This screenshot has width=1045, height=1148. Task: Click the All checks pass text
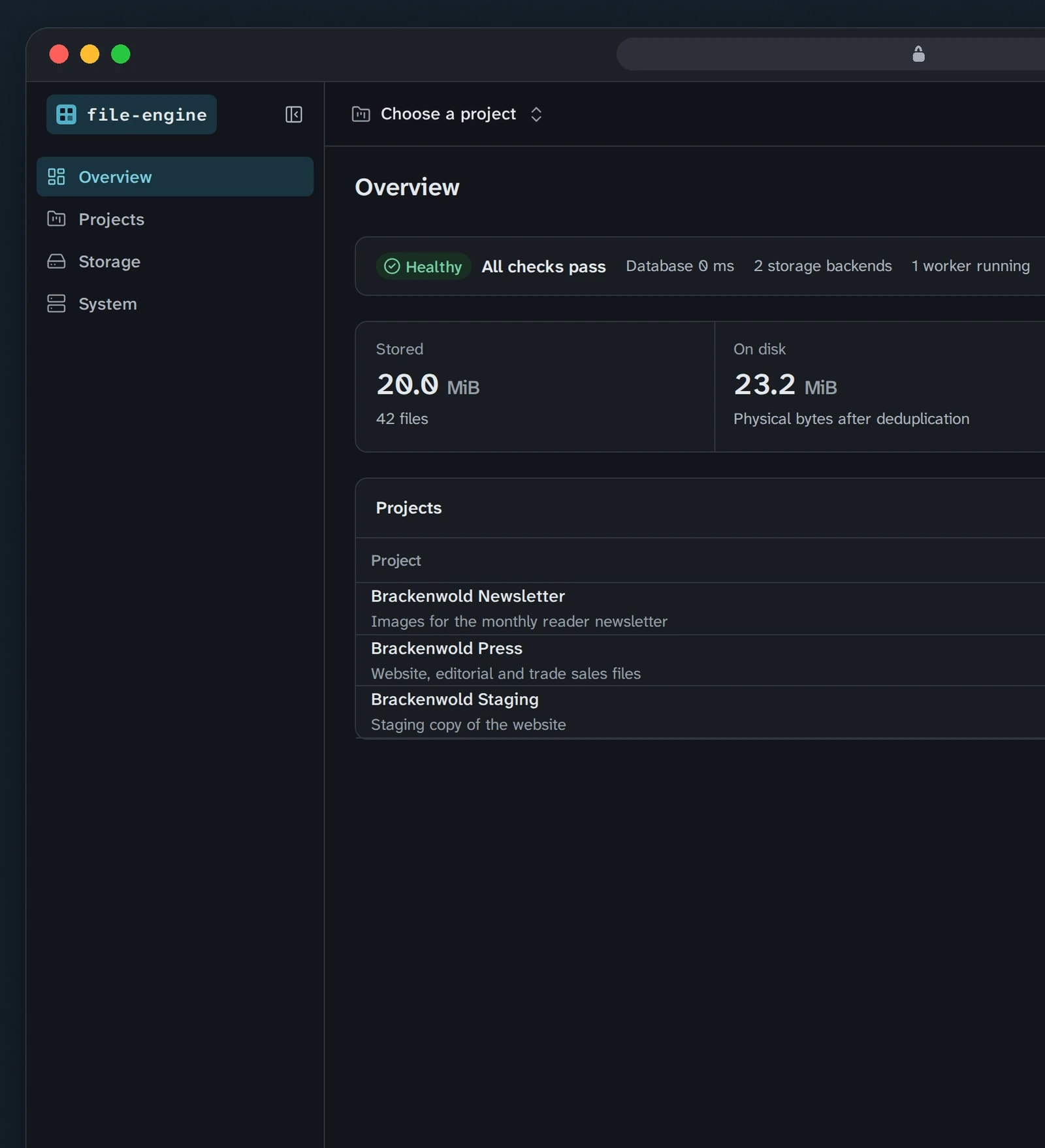coord(543,266)
